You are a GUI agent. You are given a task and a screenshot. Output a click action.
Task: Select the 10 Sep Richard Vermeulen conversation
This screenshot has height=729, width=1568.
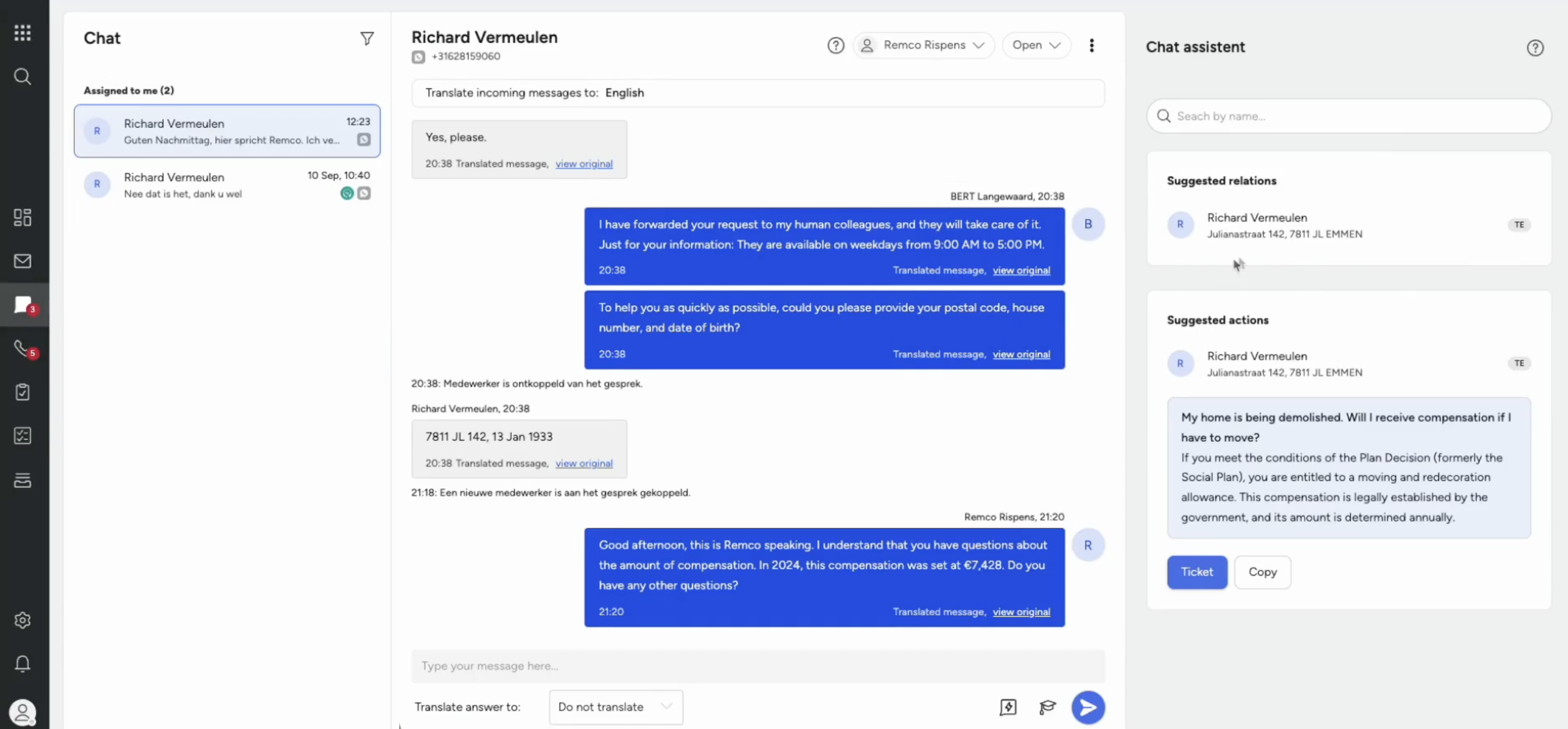pyautogui.click(x=227, y=185)
